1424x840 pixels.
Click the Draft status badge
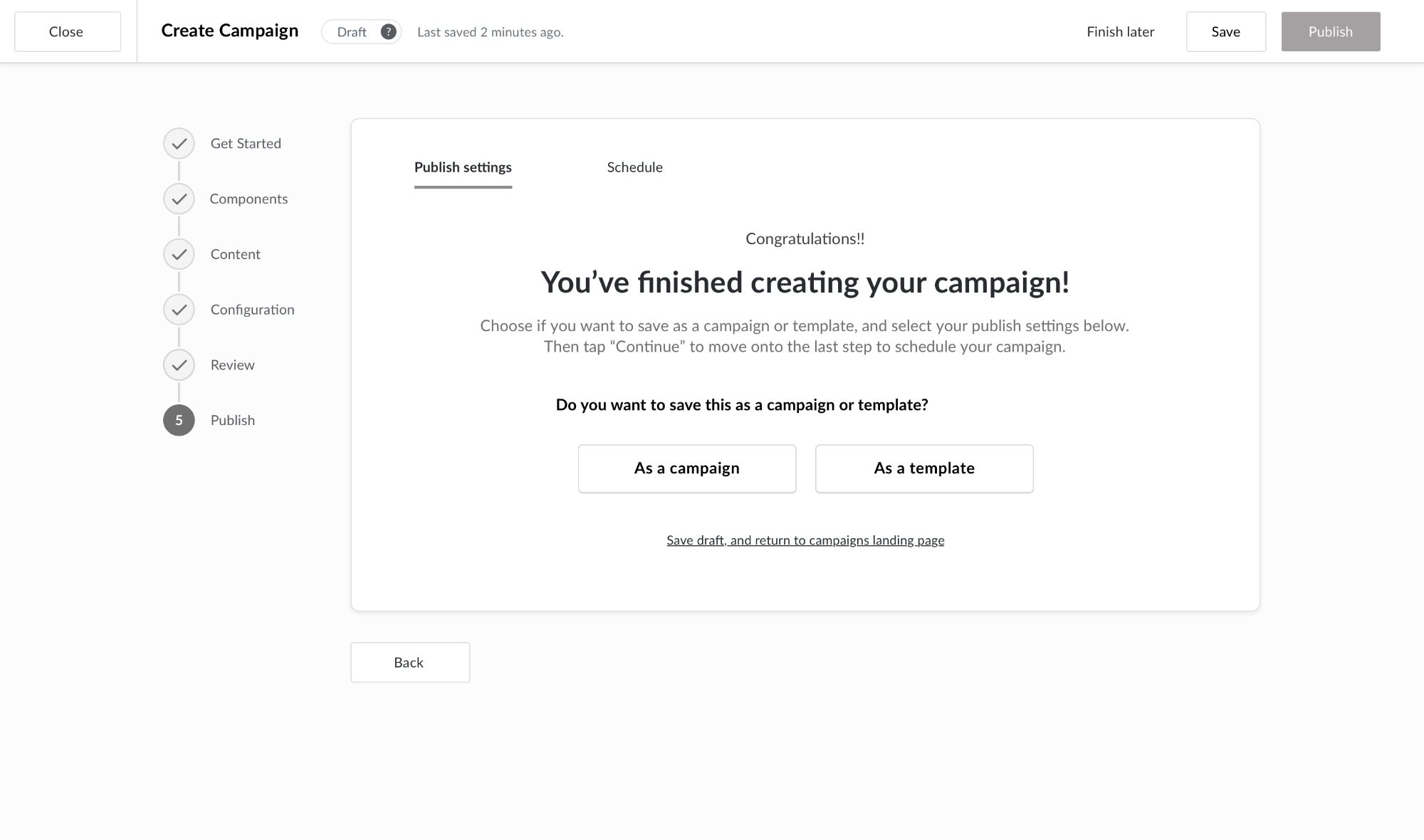pyautogui.click(x=352, y=32)
